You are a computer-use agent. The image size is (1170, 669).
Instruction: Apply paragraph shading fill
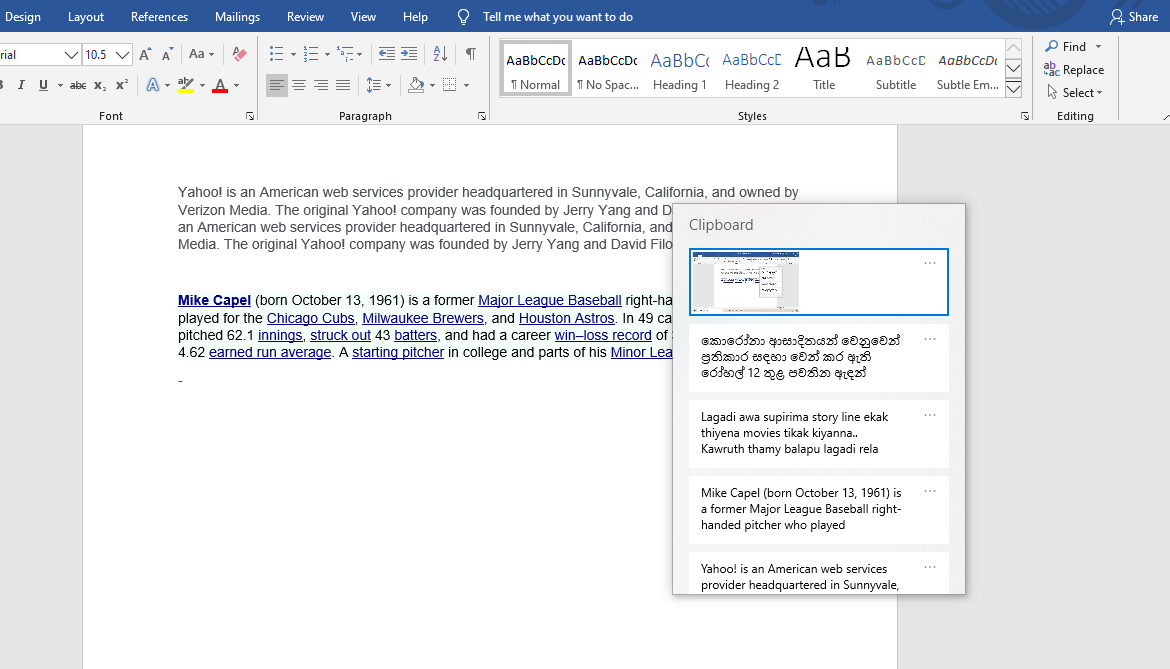pos(416,85)
